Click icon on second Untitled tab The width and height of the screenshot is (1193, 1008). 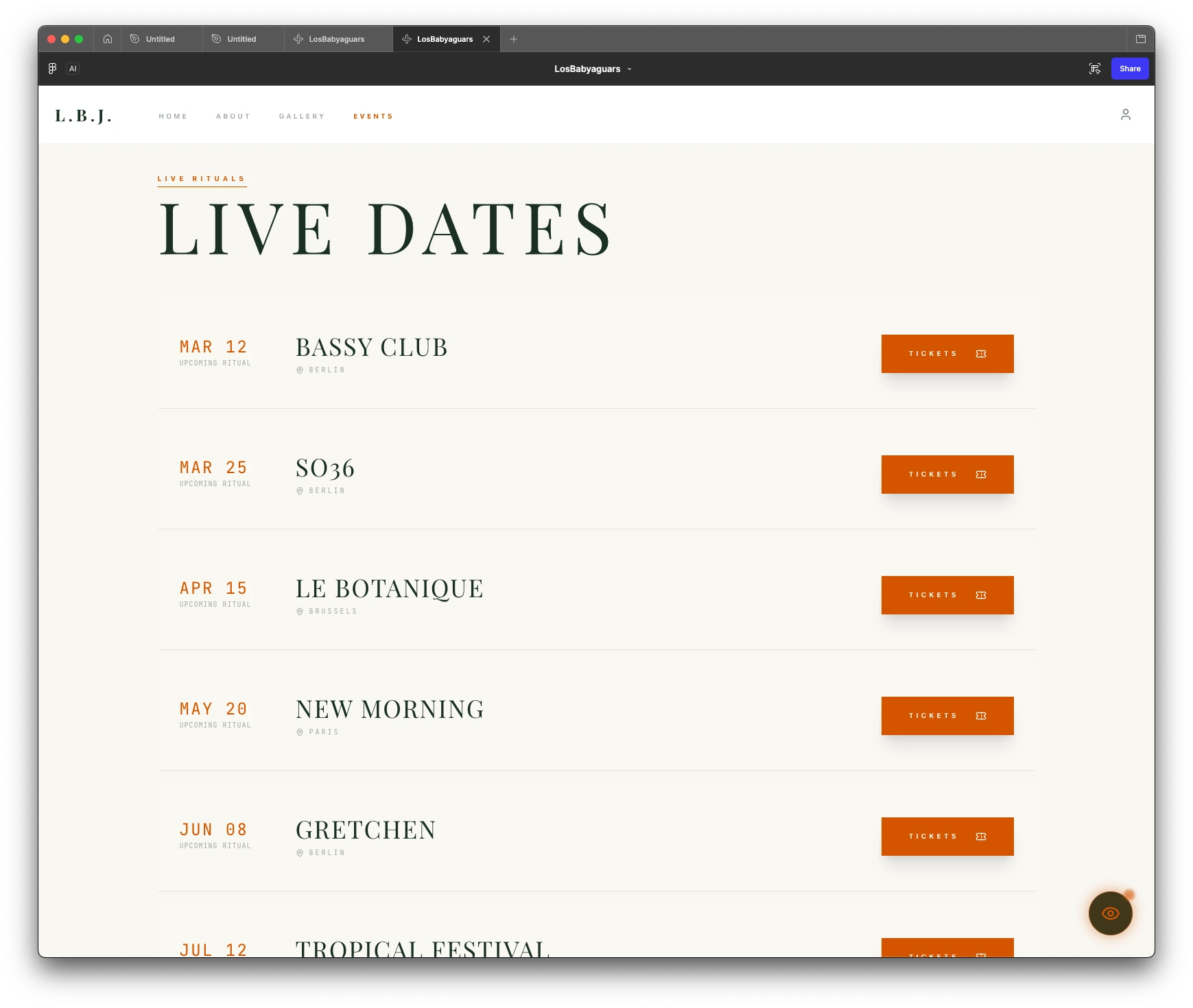click(x=216, y=39)
